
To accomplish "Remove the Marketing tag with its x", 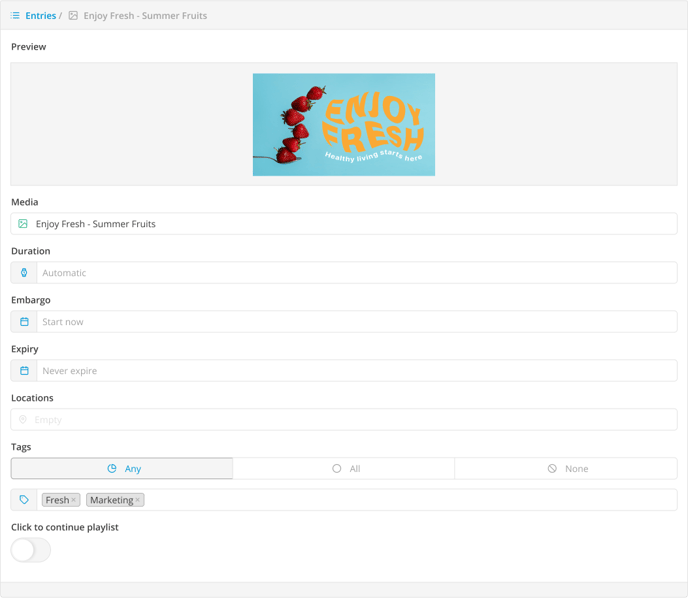I will pos(138,500).
